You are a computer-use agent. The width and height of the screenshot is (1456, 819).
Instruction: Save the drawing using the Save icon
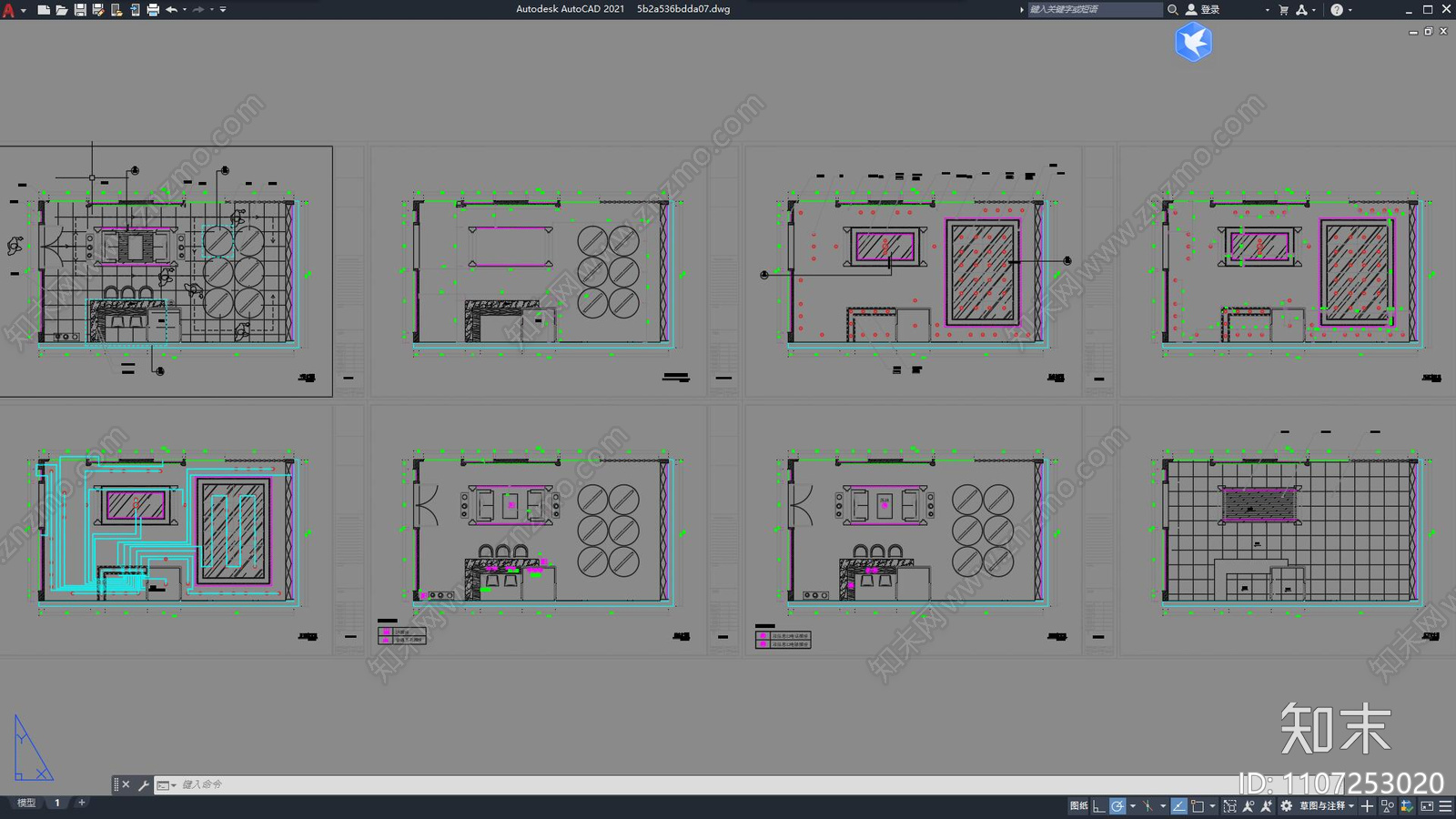click(80, 10)
